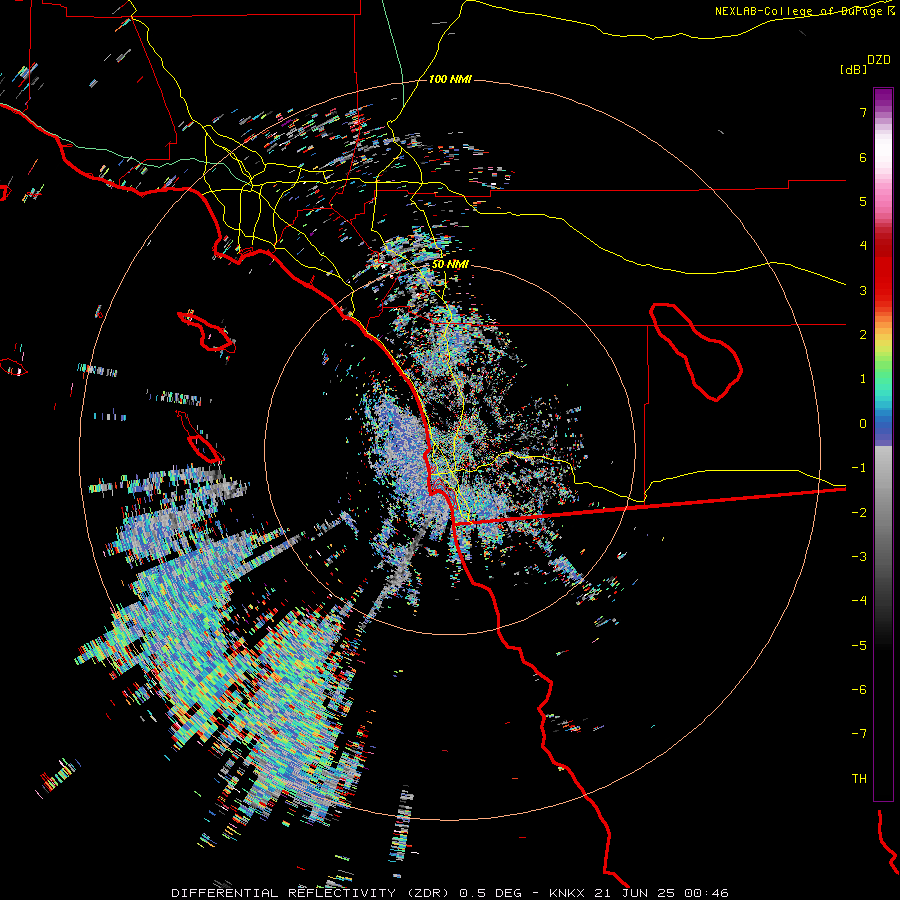This screenshot has height=900, width=900.
Task: Click the NEXLAB-College of DuPage label
Action: pyautogui.click(x=804, y=11)
